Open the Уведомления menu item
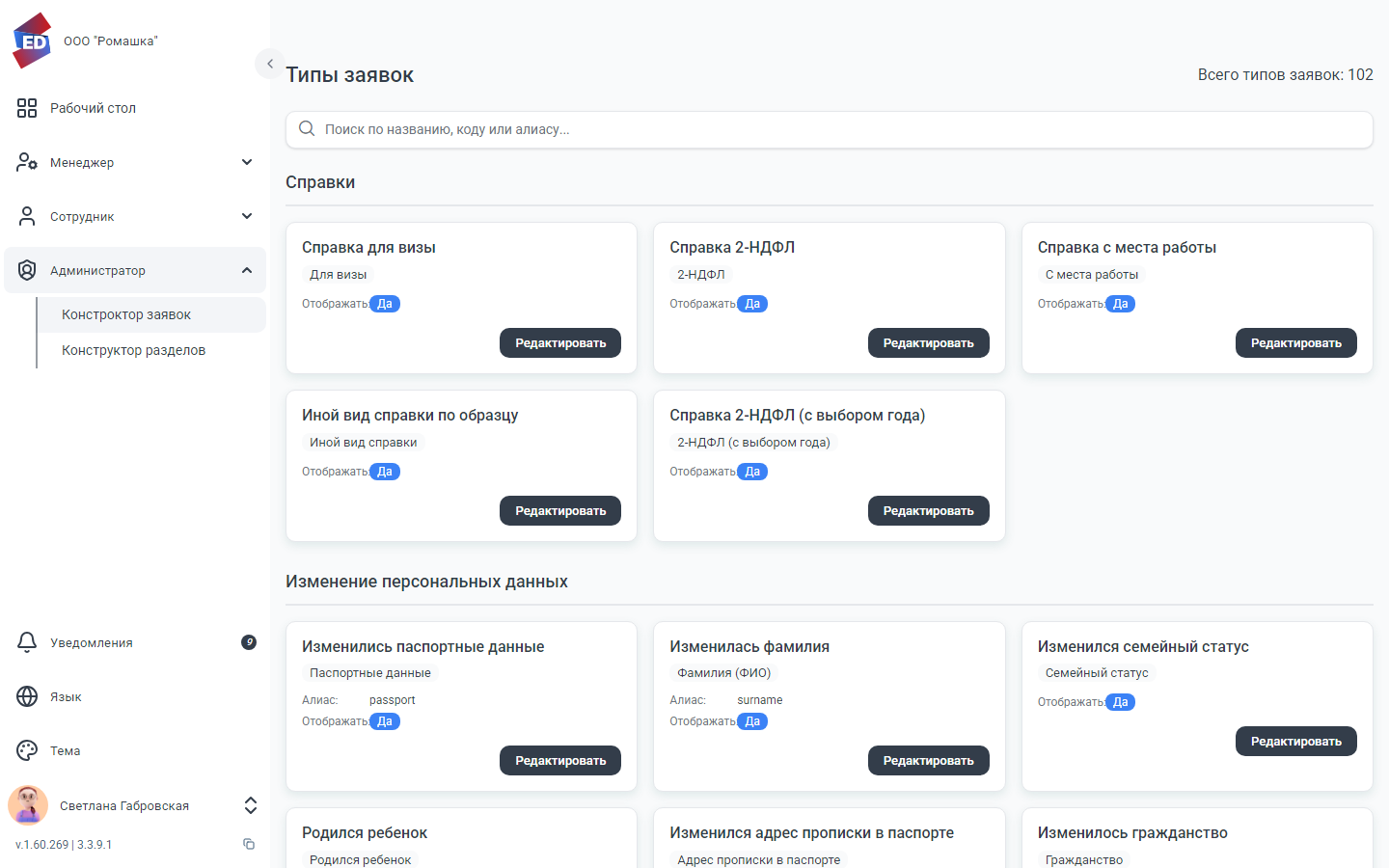 point(135,642)
